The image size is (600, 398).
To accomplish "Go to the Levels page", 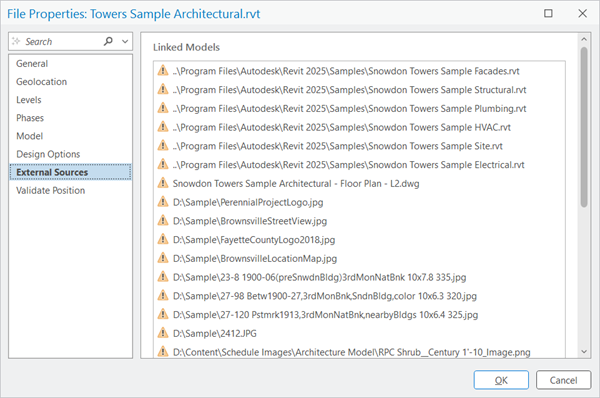I will [x=29, y=100].
